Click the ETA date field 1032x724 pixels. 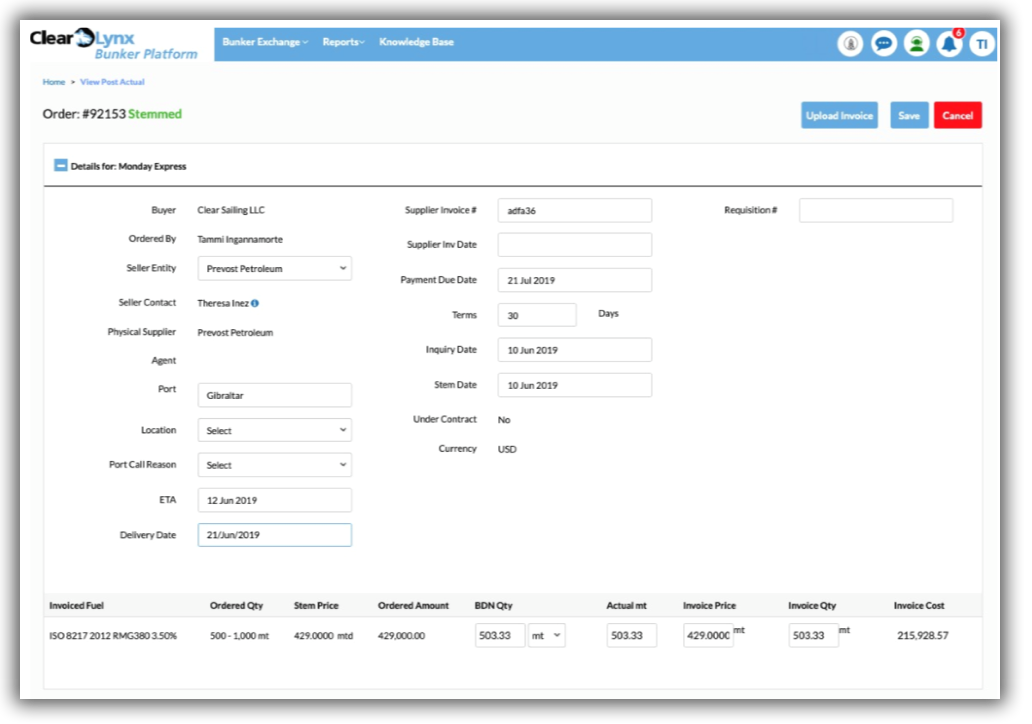point(274,500)
